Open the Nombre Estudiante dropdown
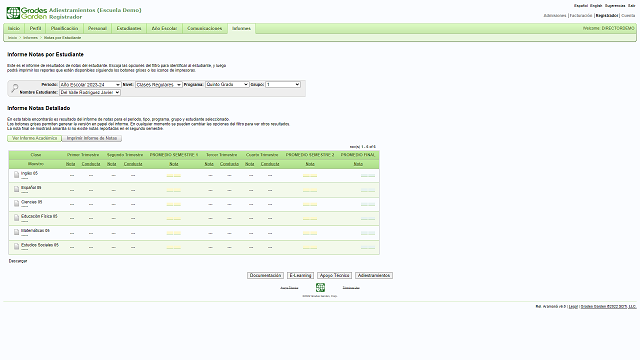Image resolution: width=640 pixels, height=360 pixels. pyautogui.click(x=90, y=93)
